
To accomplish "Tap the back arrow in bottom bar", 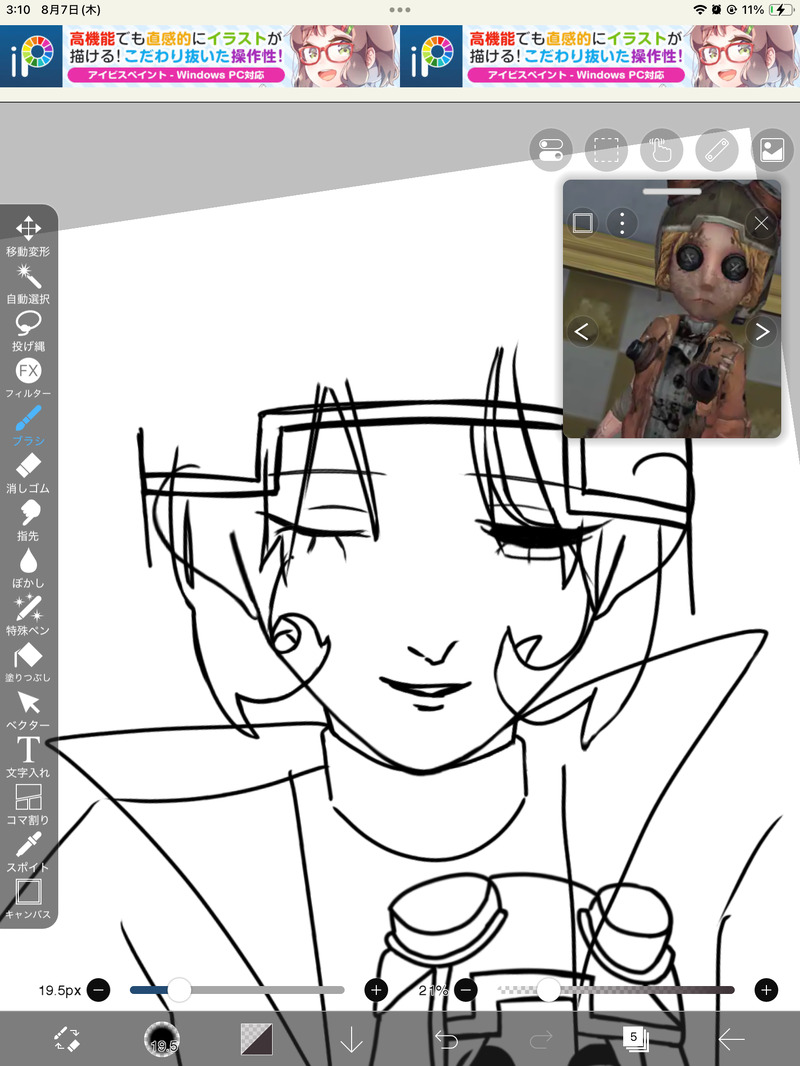I will [731, 1039].
